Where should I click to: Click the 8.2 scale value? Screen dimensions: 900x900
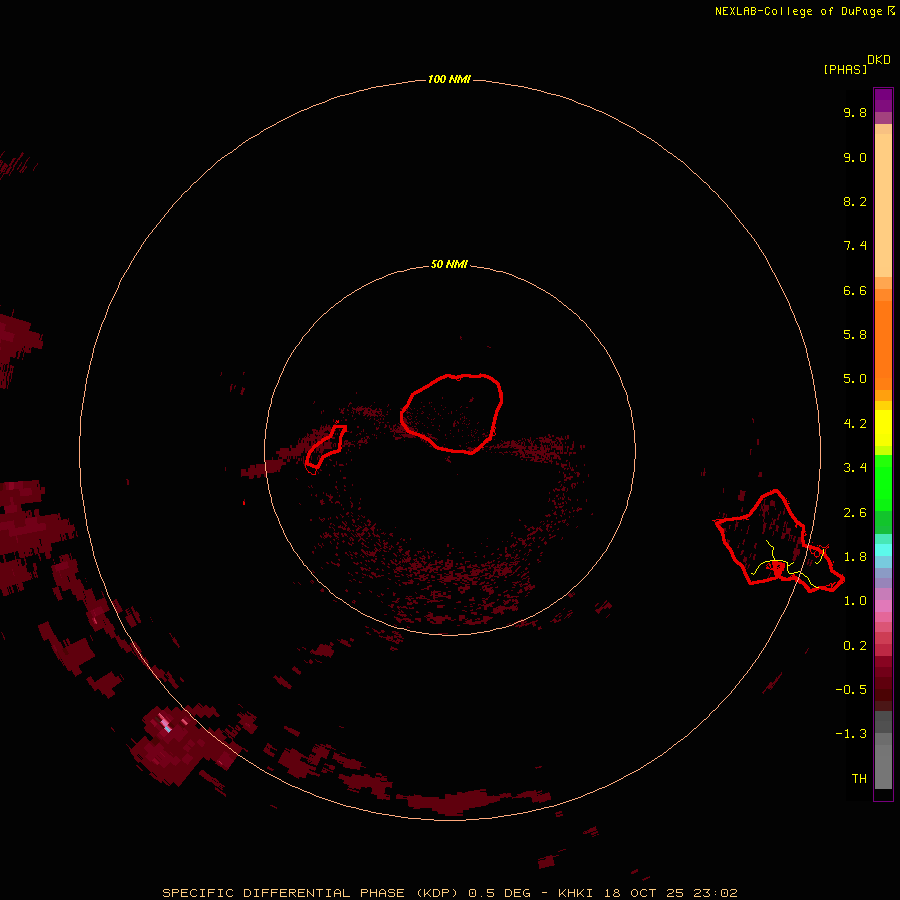pyautogui.click(x=855, y=201)
